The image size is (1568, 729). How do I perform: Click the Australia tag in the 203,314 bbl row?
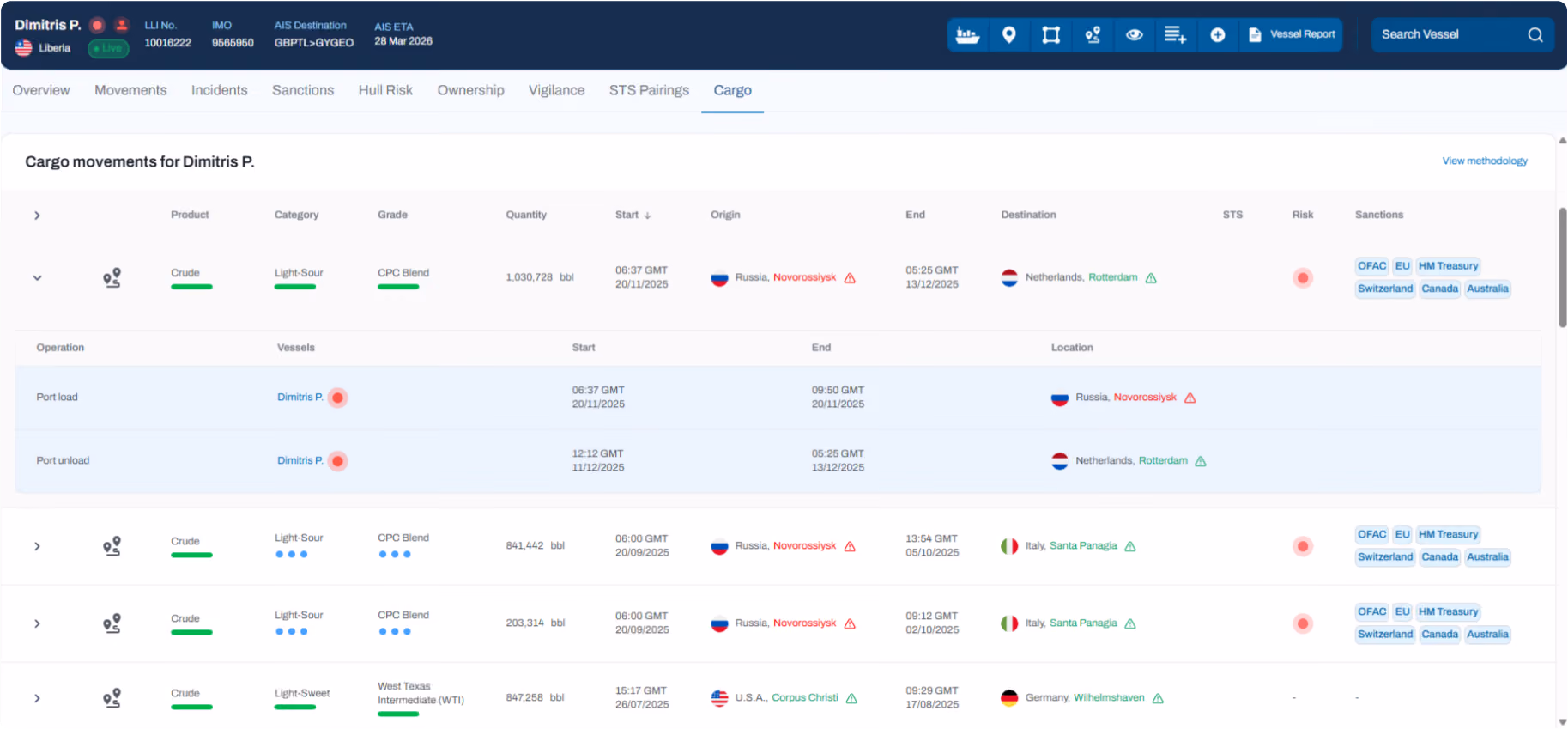(x=1487, y=635)
